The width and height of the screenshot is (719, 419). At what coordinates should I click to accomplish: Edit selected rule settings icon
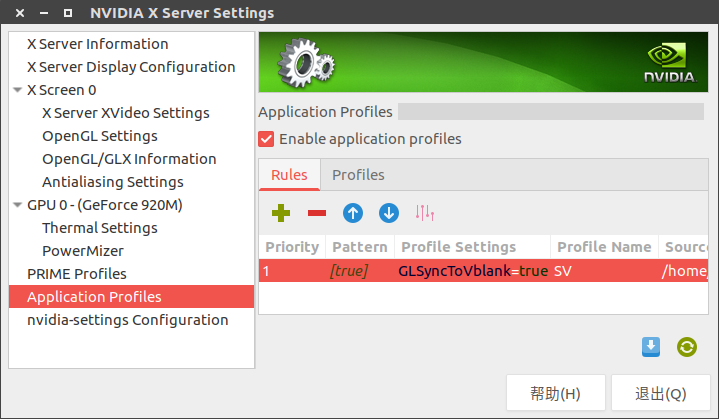point(425,213)
